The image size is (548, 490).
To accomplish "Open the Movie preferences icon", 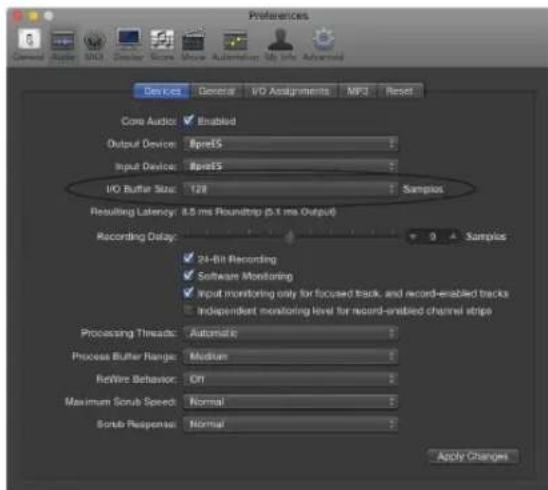I will [194, 44].
